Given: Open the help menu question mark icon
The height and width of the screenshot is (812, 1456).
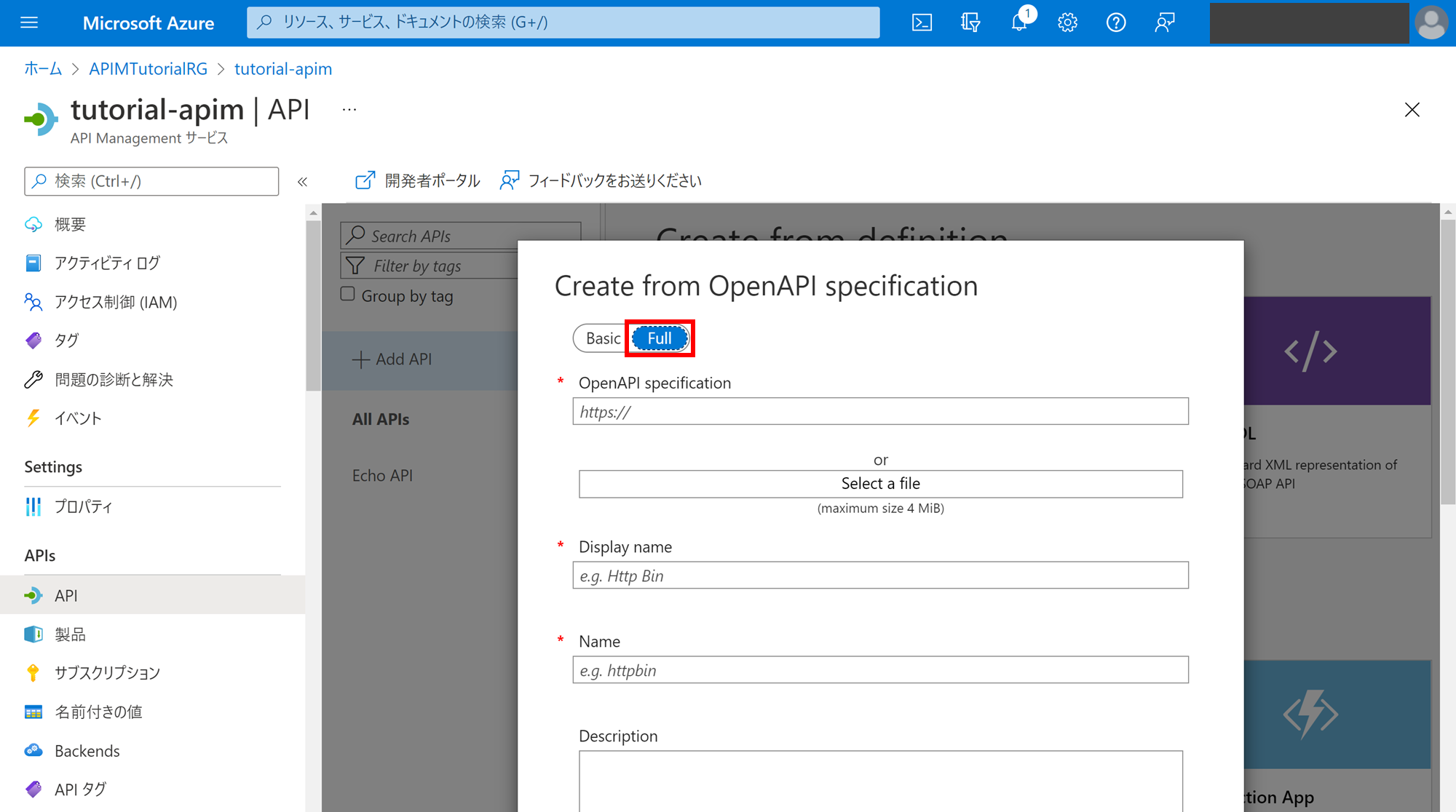Looking at the screenshot, I should tap(1115, 23).
